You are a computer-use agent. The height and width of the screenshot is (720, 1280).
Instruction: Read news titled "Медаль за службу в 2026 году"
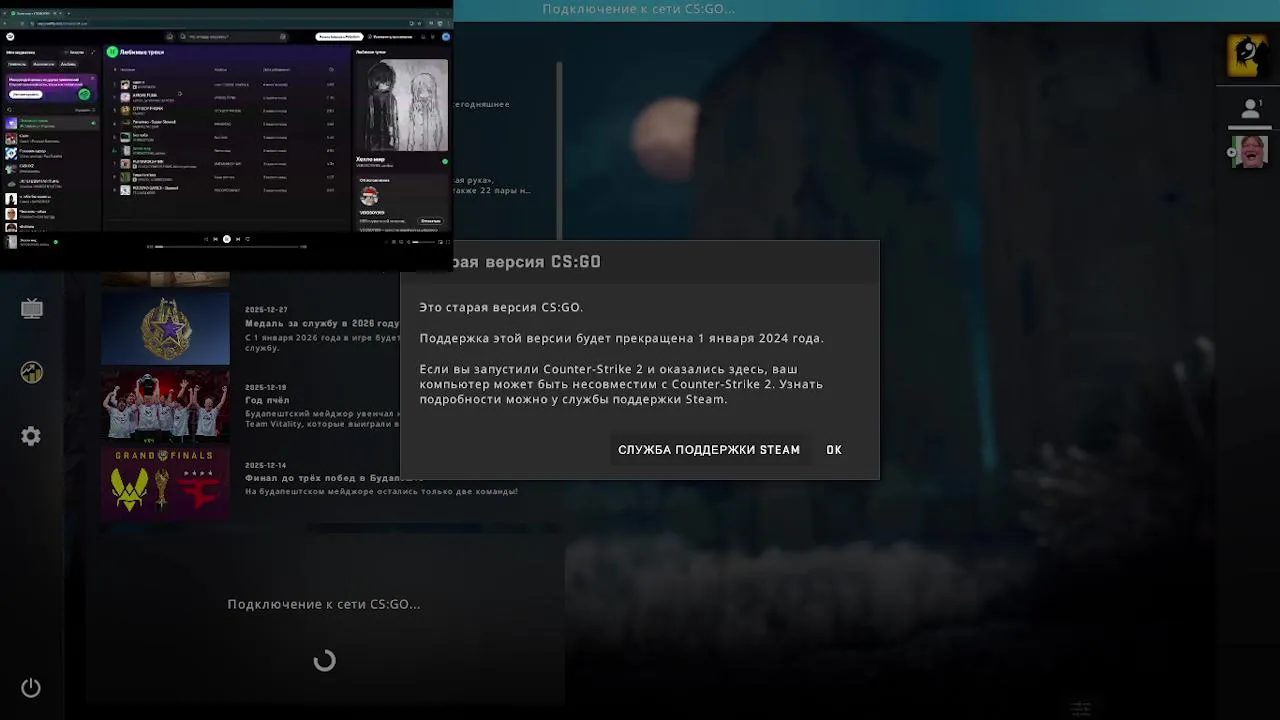pos(322,323)
